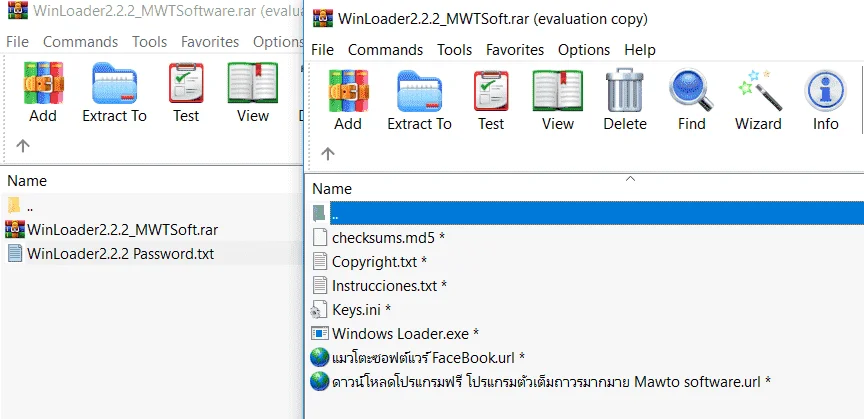Click sort arrow above the file list
Image resolution: width=864 pixels, height=419 pixels.
[x=630, y=178]
